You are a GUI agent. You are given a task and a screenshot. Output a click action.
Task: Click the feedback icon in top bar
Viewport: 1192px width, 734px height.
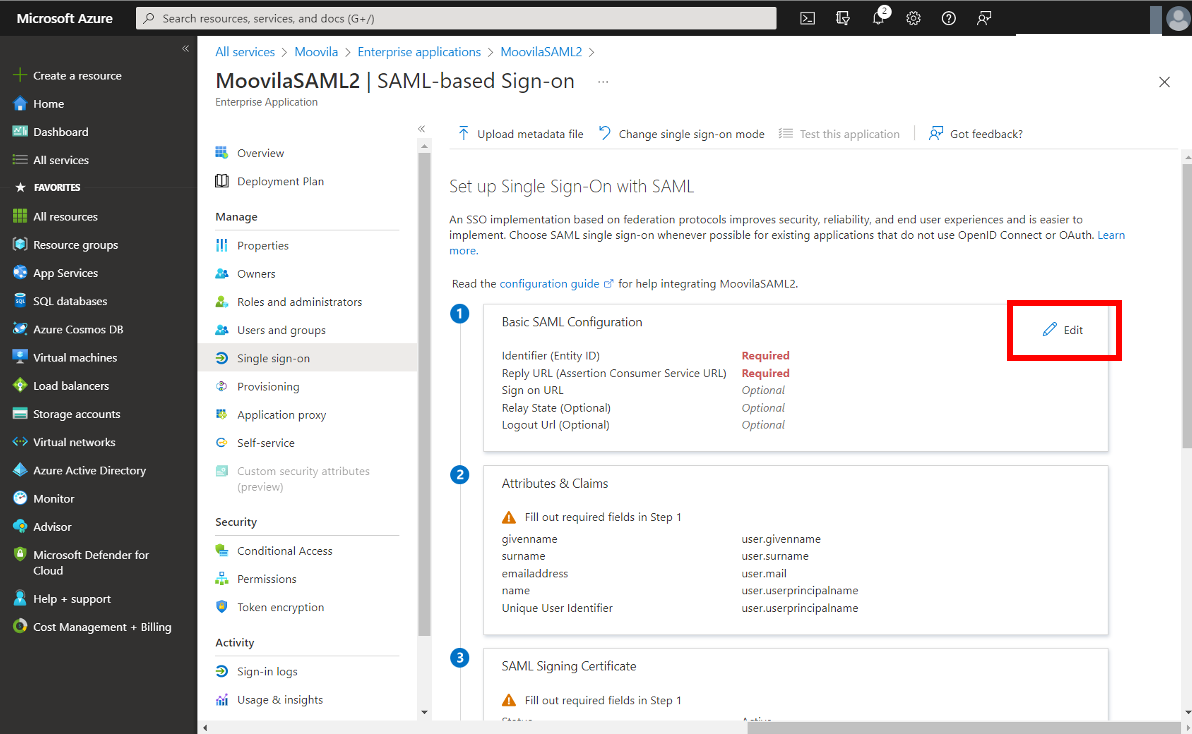coord(984,18)
